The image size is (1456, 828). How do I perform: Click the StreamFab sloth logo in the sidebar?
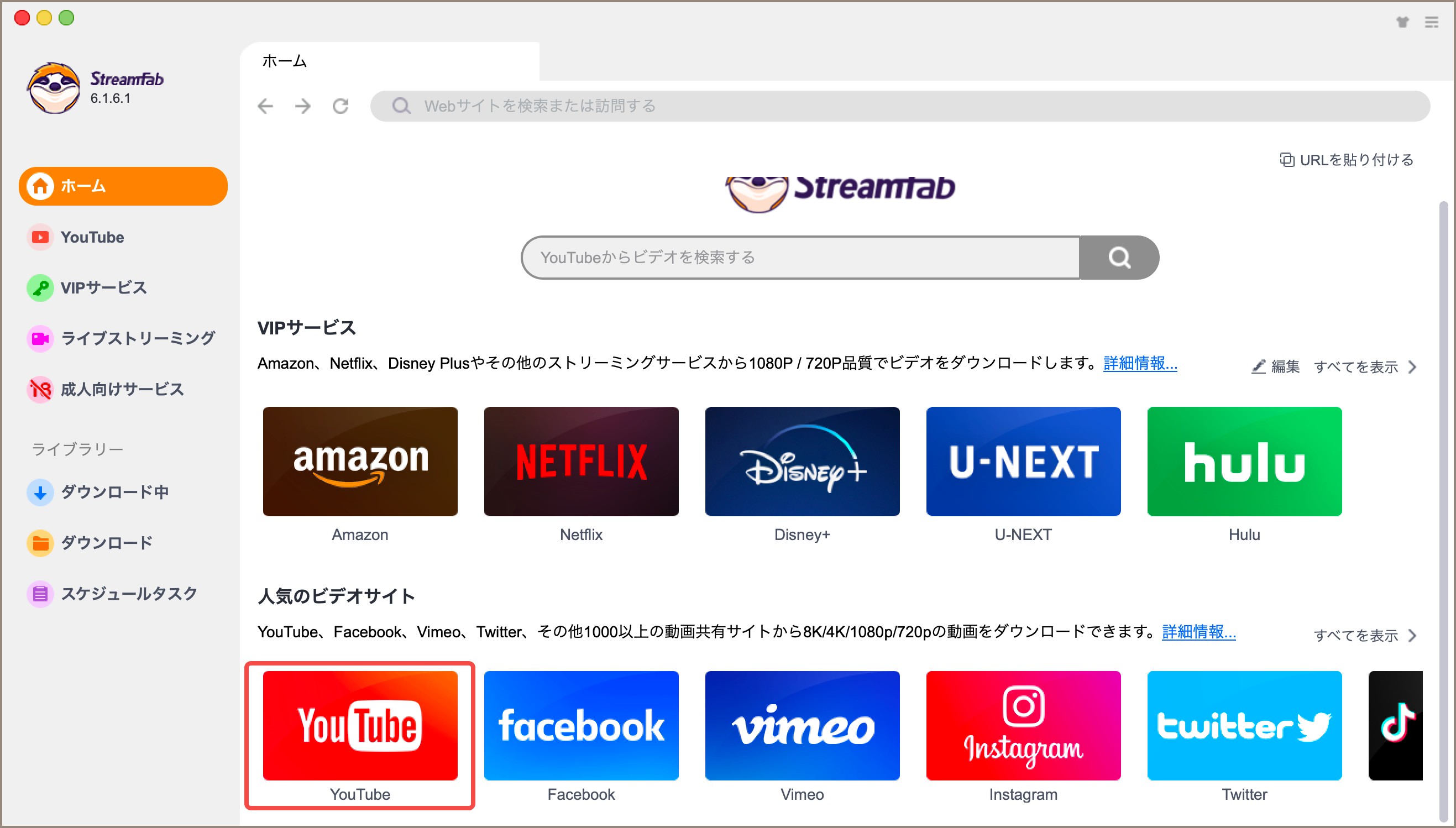click(x=54, y=88)
